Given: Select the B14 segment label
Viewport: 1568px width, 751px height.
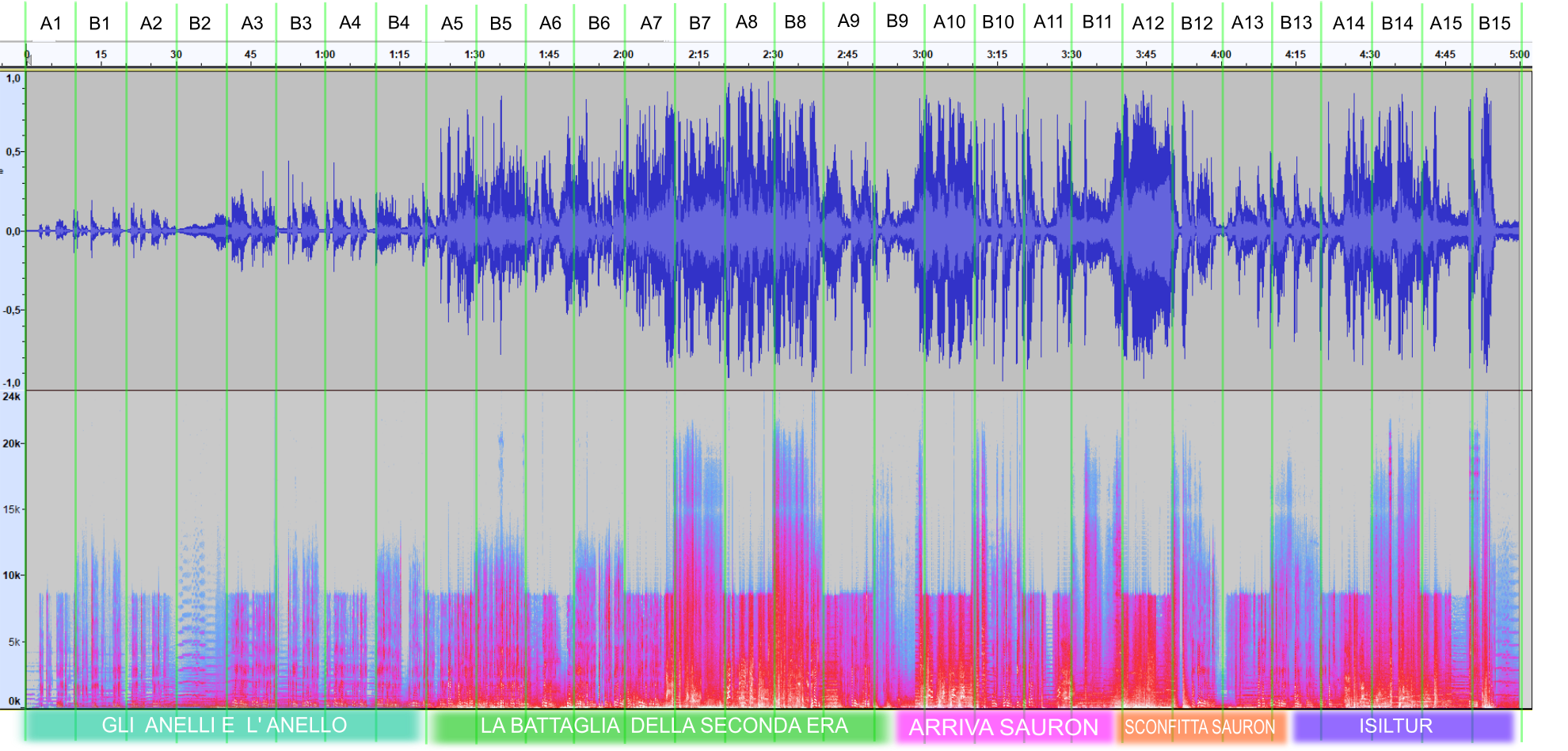Looking at the screenshot, I should click(x=1397, y=24).
